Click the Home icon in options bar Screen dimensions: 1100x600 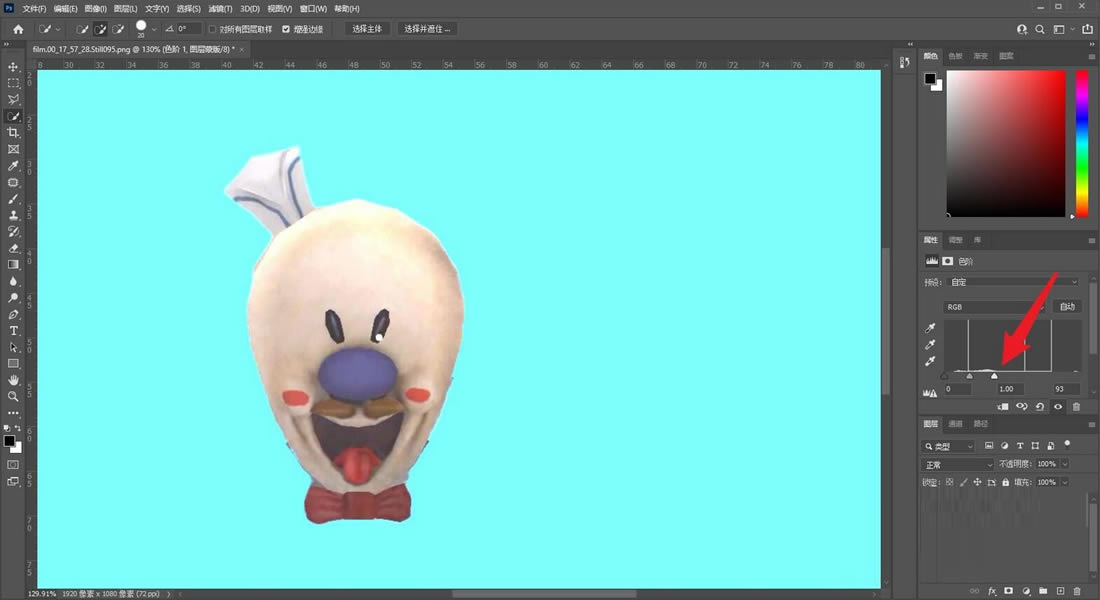[18, 29]
